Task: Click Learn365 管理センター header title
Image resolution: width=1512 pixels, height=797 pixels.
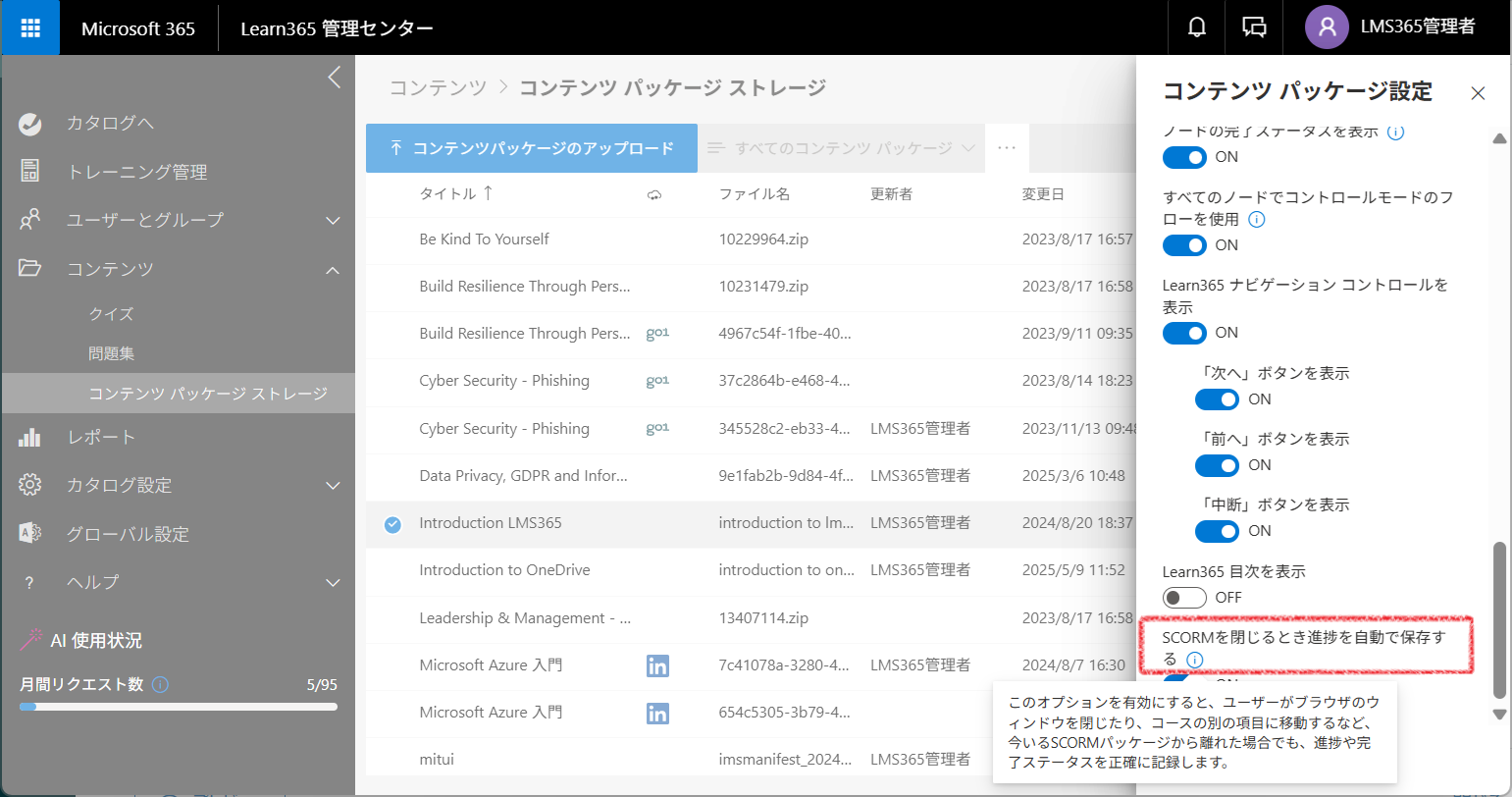Action: click(x=337, y=28)
